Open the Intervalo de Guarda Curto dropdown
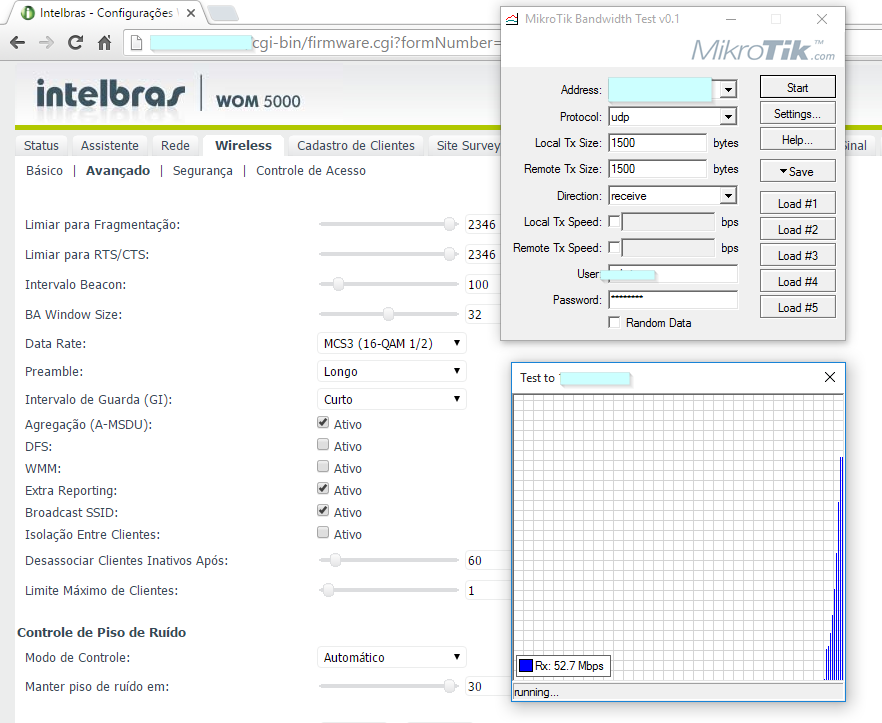Viewport: 882px width, 723px height. (392, 399)
